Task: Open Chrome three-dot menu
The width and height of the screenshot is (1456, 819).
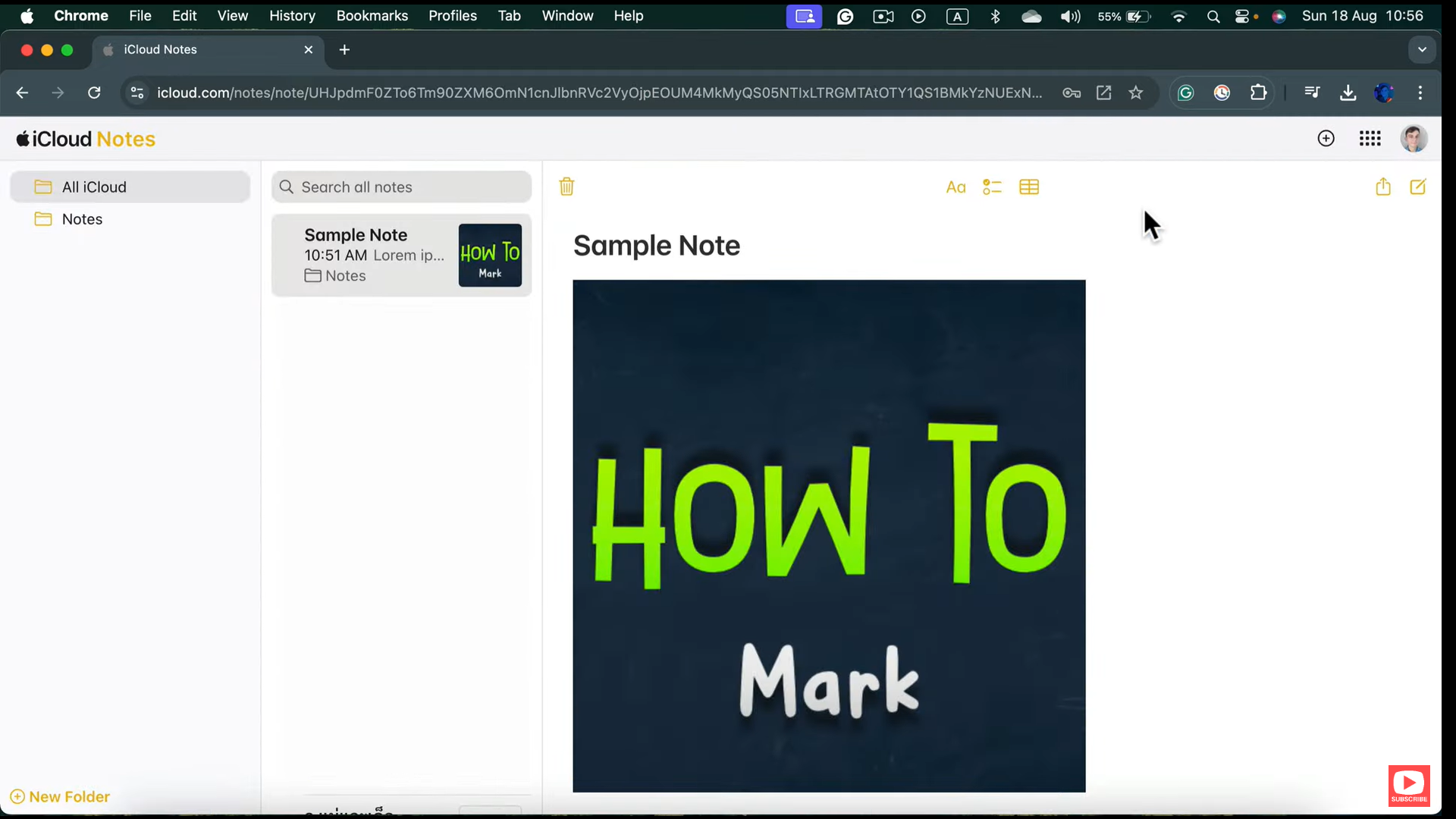Action: [x=1420, y=93]
